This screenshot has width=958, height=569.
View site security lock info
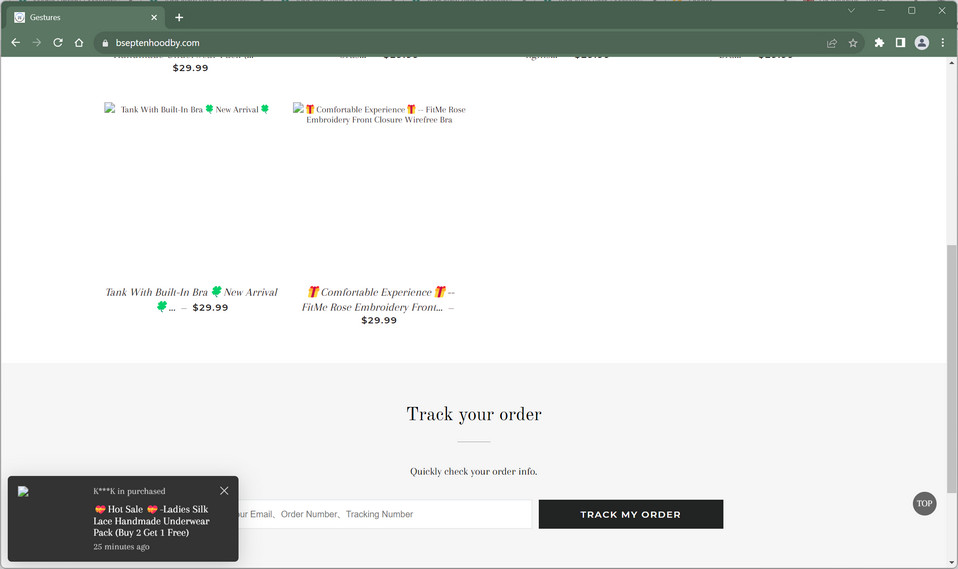pos(105,43)
